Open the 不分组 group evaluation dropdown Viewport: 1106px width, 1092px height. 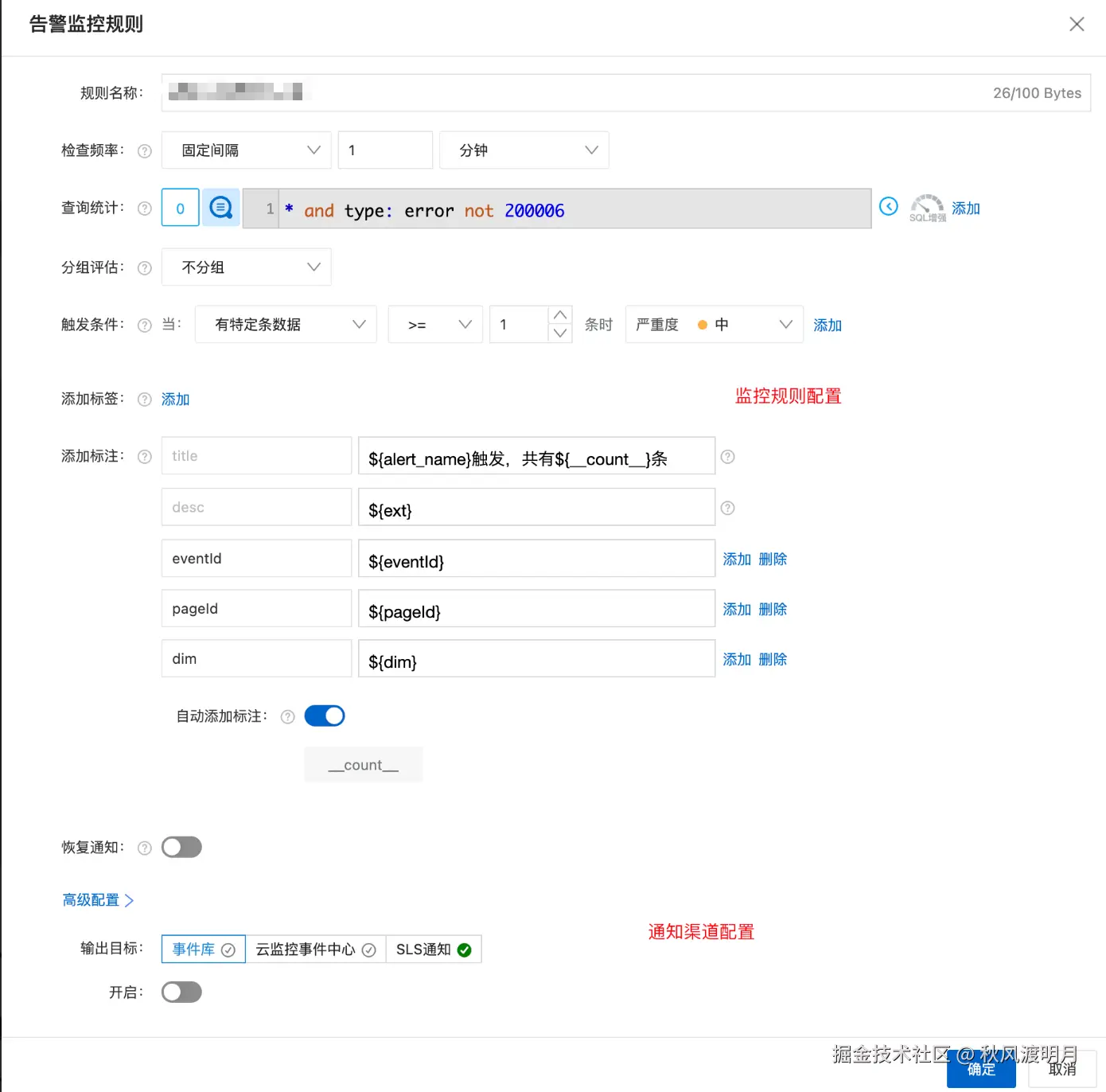[x=247, y=267]
